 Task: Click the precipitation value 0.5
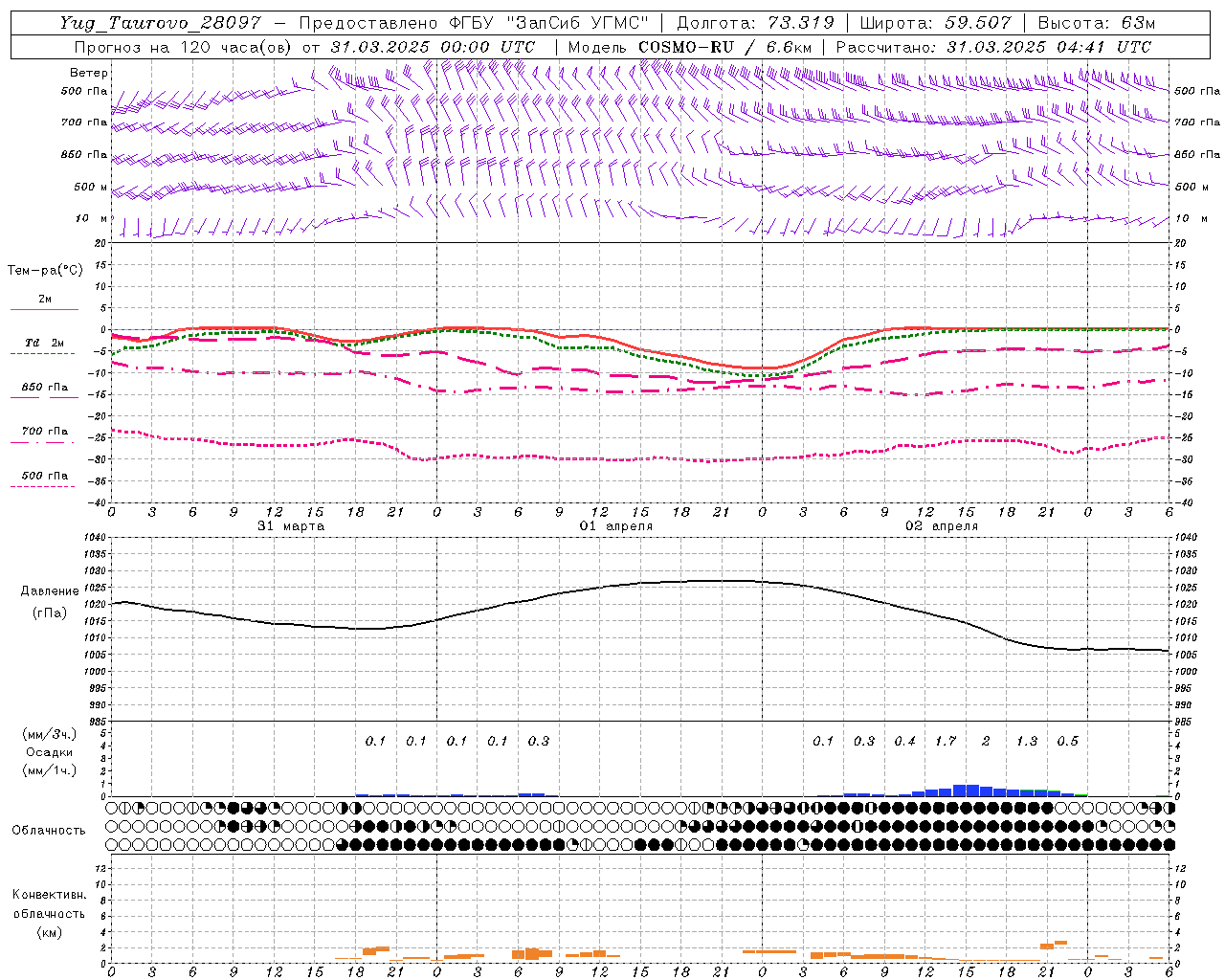point(1067,742)
